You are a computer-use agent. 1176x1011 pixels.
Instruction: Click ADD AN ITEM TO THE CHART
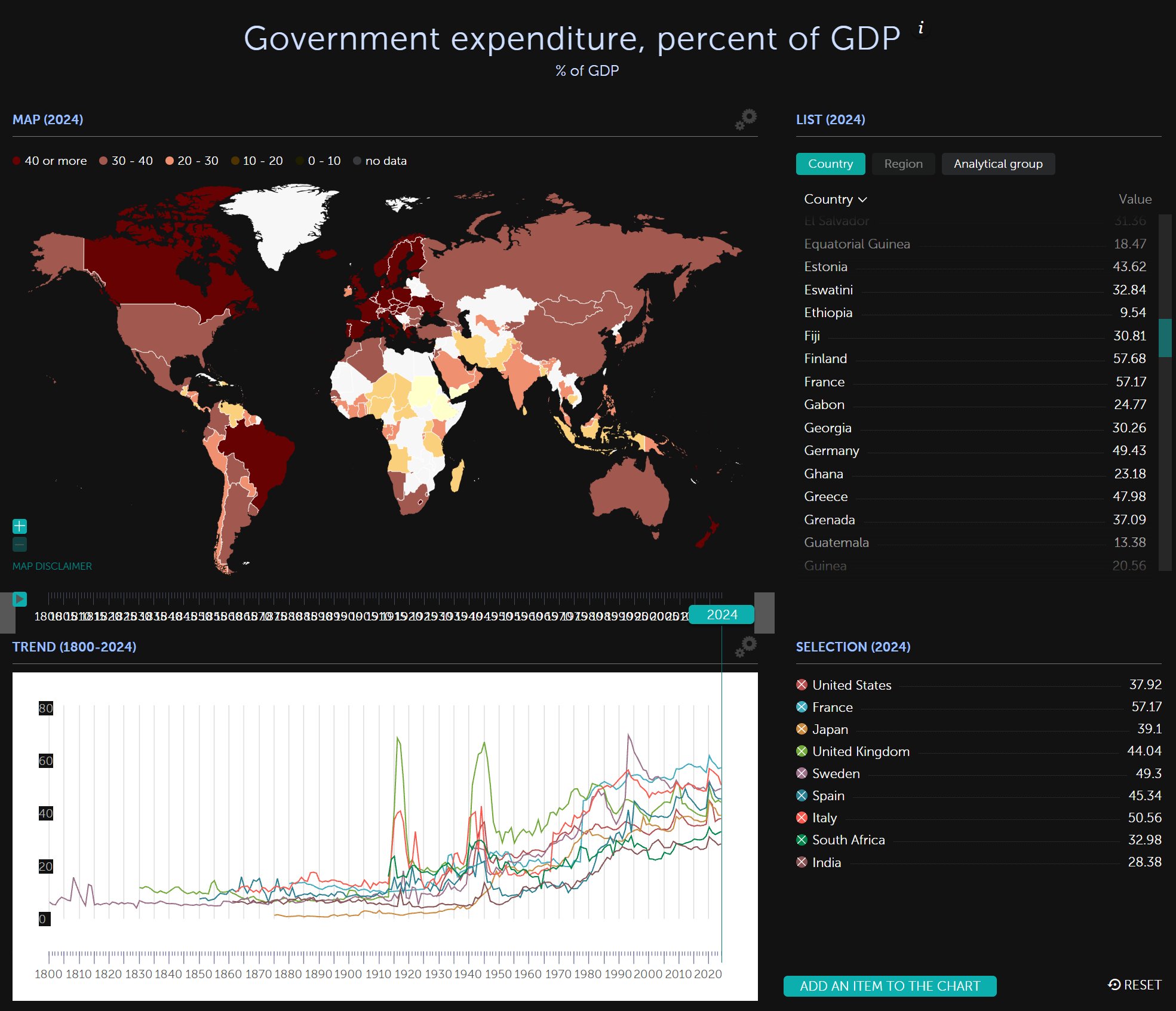pyautogui.click(x=890, y=986)
